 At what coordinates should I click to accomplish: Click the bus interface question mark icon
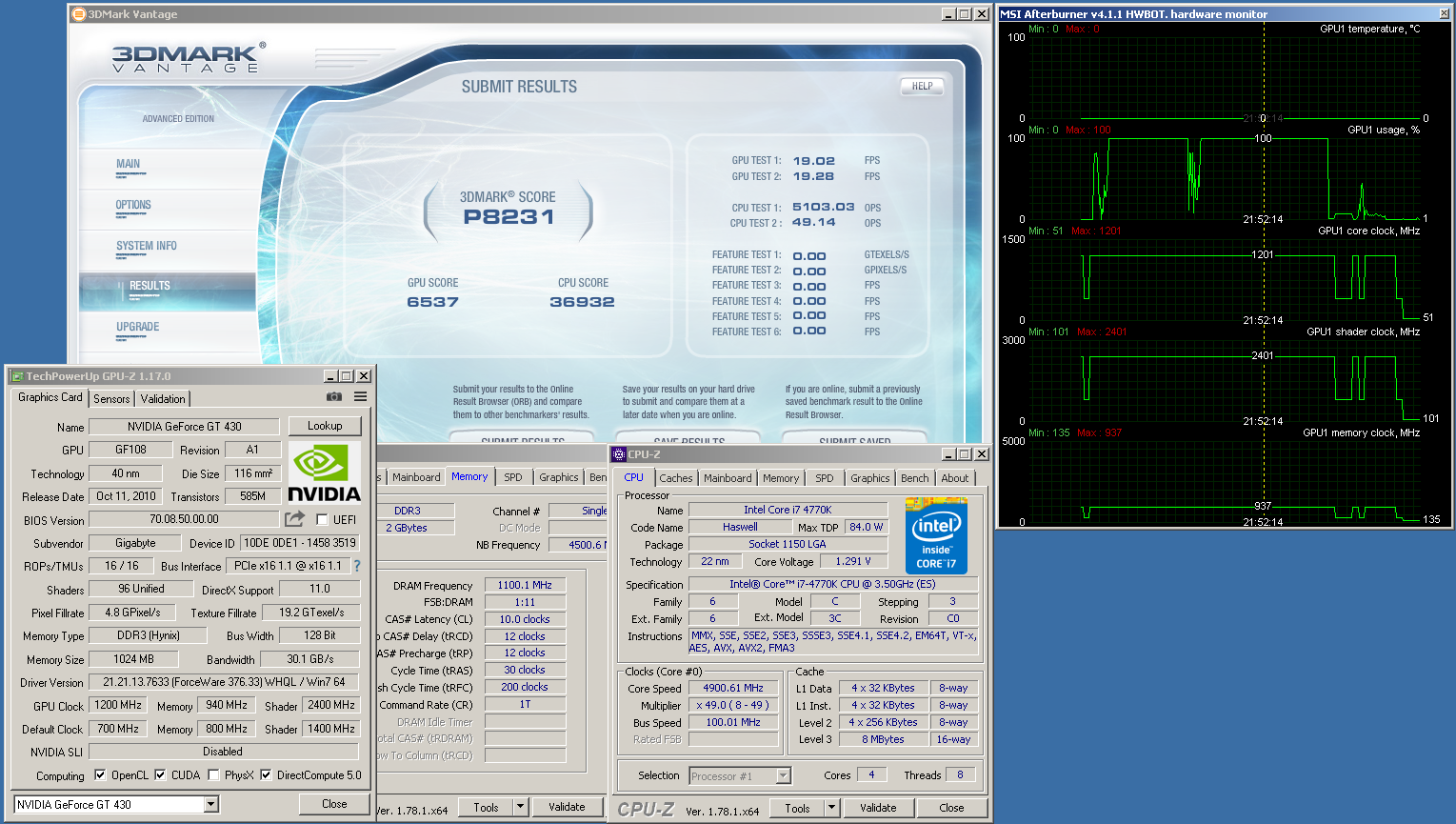tap(357, 566)
